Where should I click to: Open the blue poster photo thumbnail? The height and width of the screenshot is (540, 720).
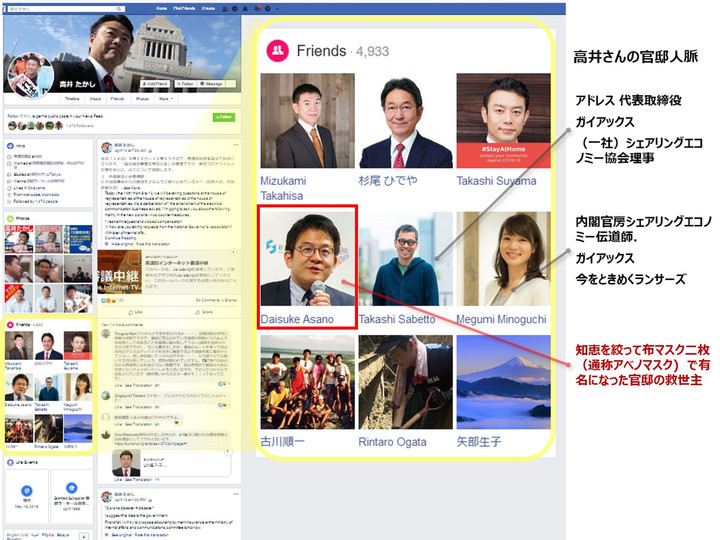point(78,239)
